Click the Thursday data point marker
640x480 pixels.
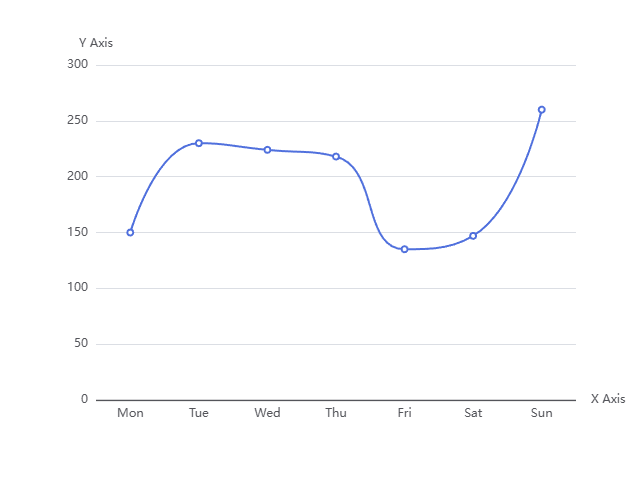point(336,156)
